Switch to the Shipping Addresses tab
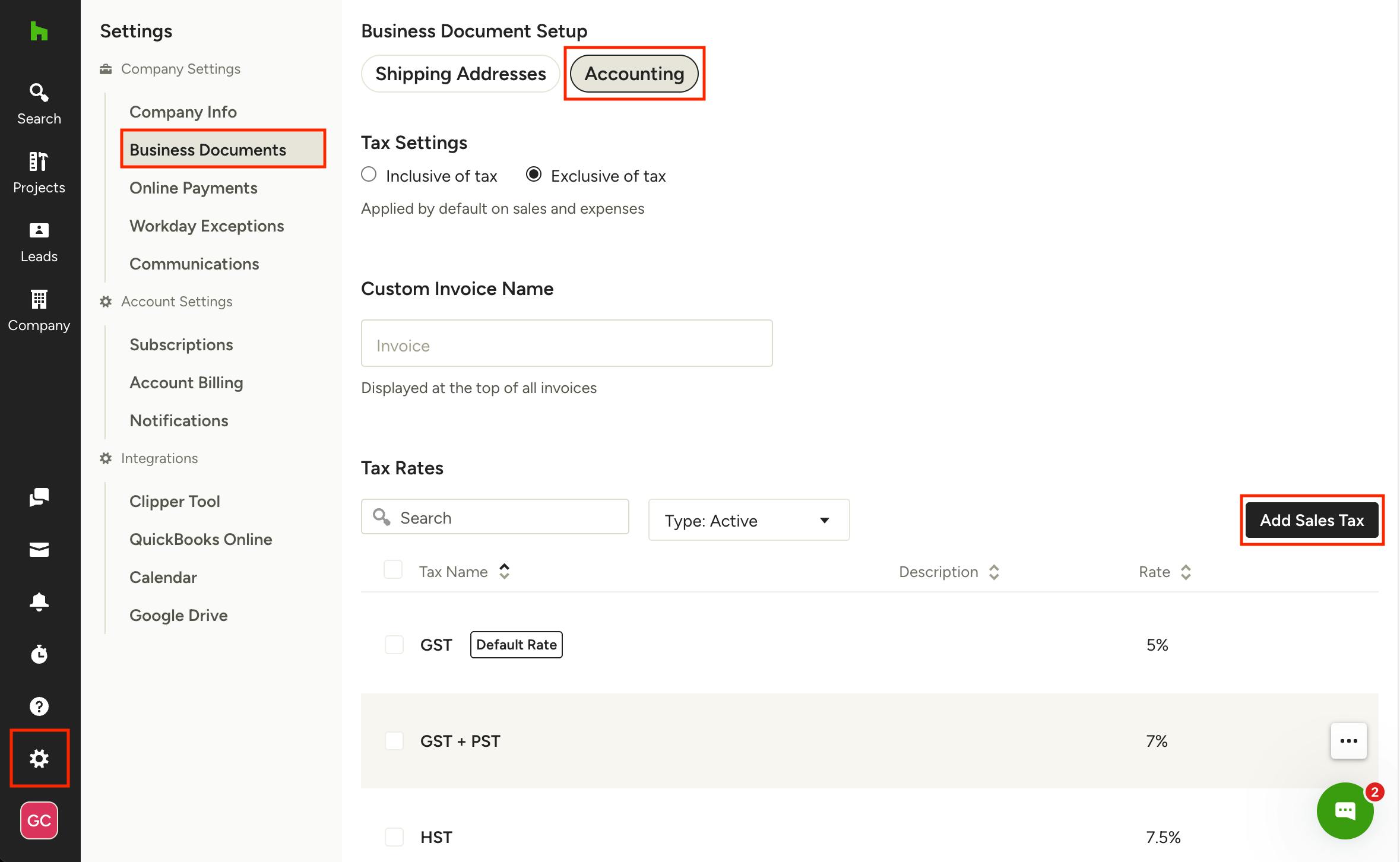The width and height of the screenshot is (1400, 862). click(x=460, y=74)
